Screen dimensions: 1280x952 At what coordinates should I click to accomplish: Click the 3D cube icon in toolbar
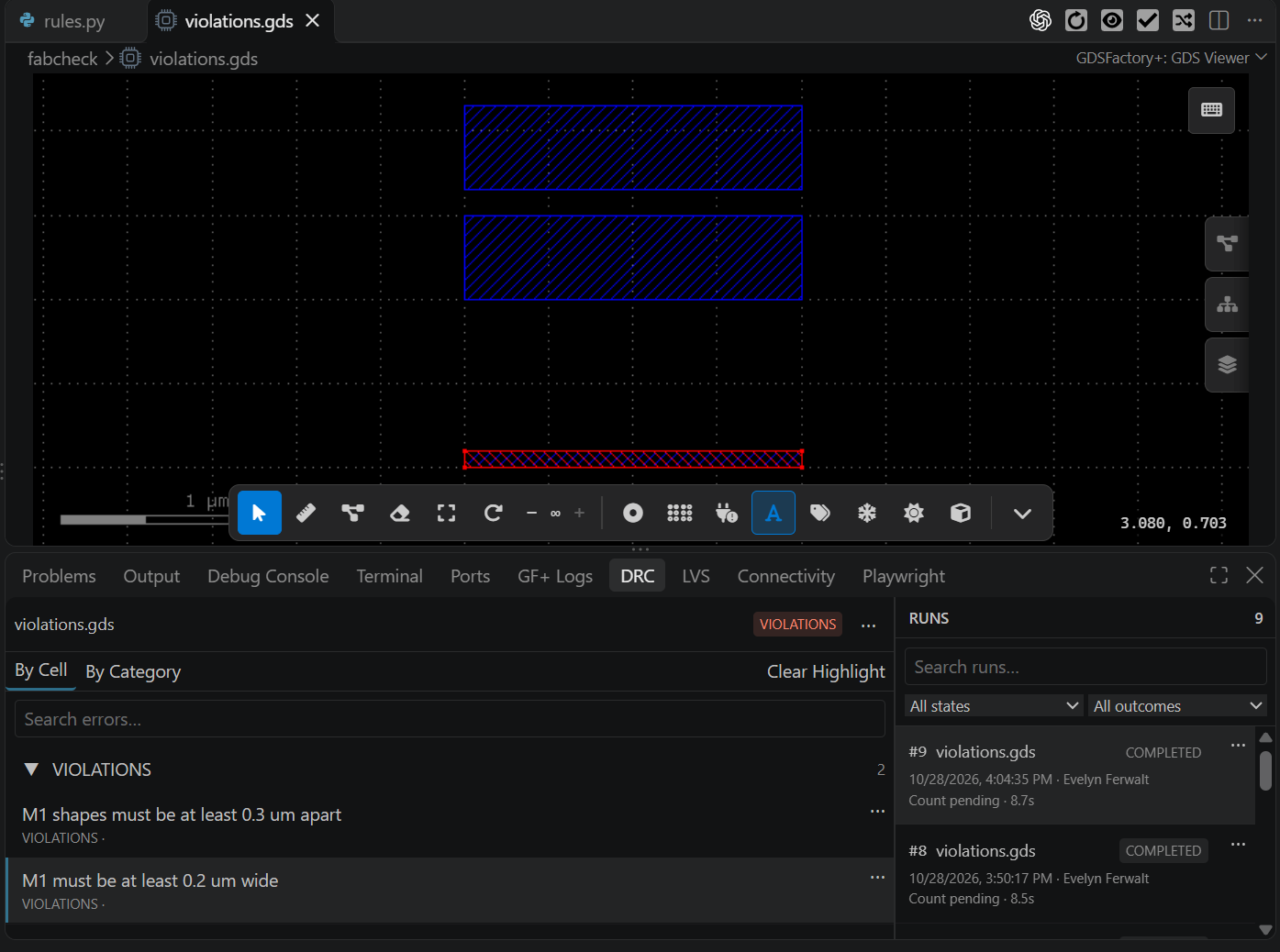[x=961, y=513]
